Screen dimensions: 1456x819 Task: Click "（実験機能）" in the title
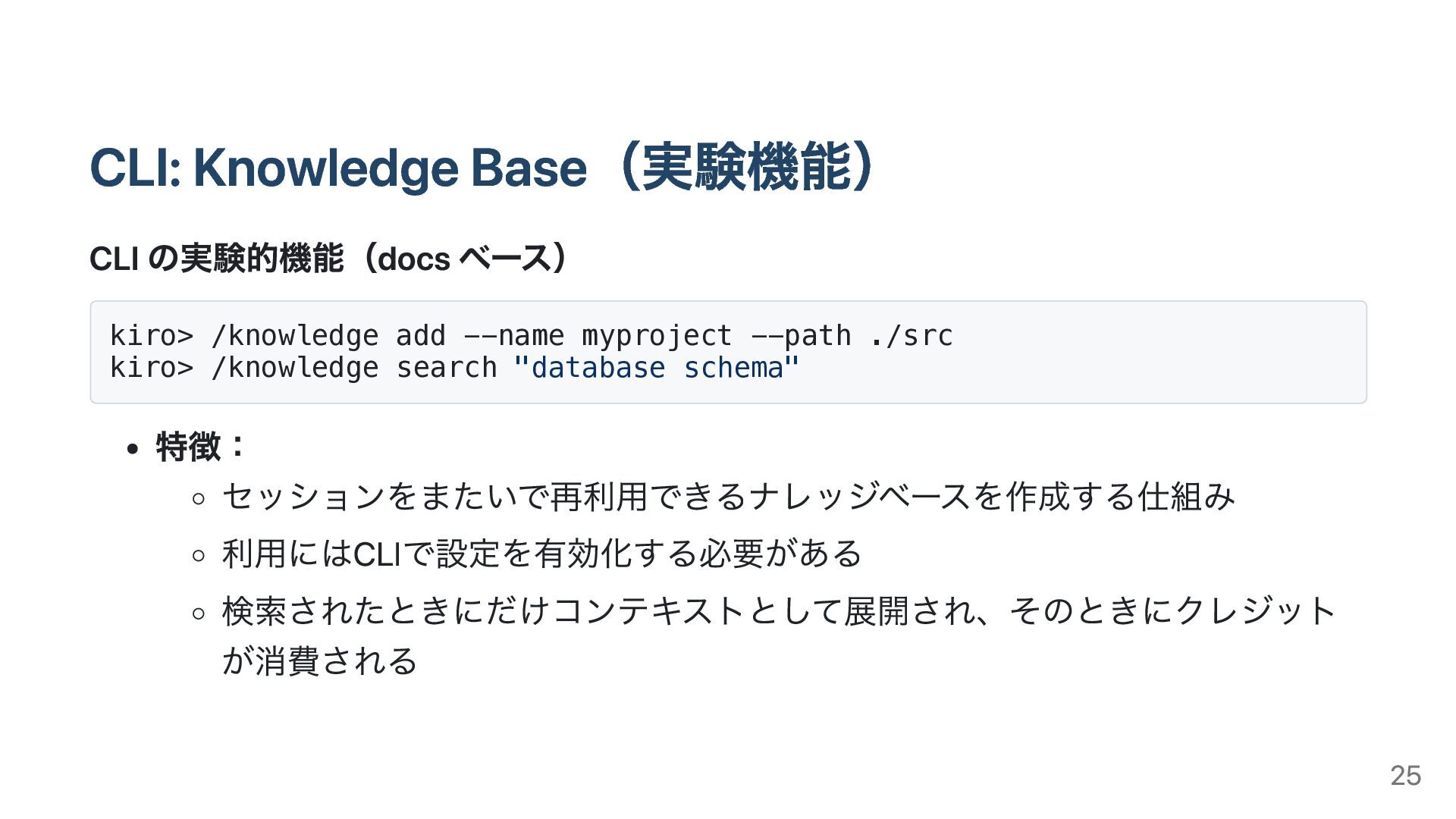click(x=747, y=168)
